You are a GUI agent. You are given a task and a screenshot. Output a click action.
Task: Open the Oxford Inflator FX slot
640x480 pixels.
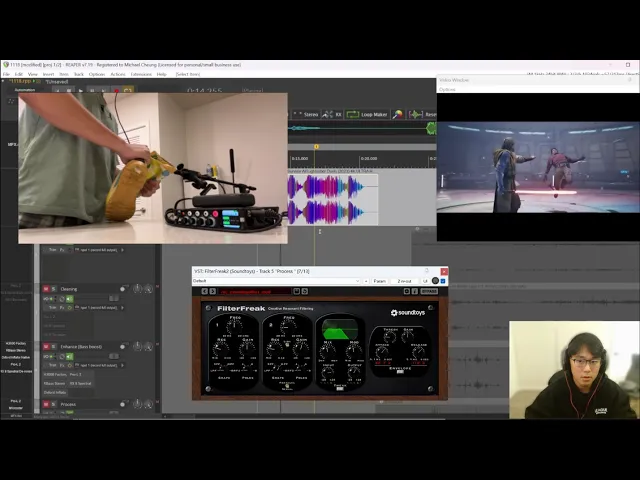[x=55, y=393]
